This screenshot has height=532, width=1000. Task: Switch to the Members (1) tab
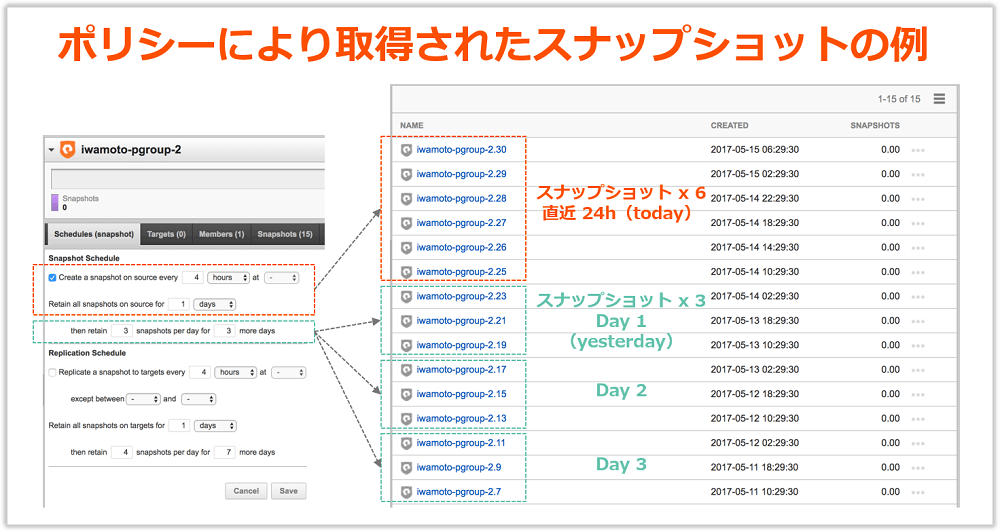[221, 234]
